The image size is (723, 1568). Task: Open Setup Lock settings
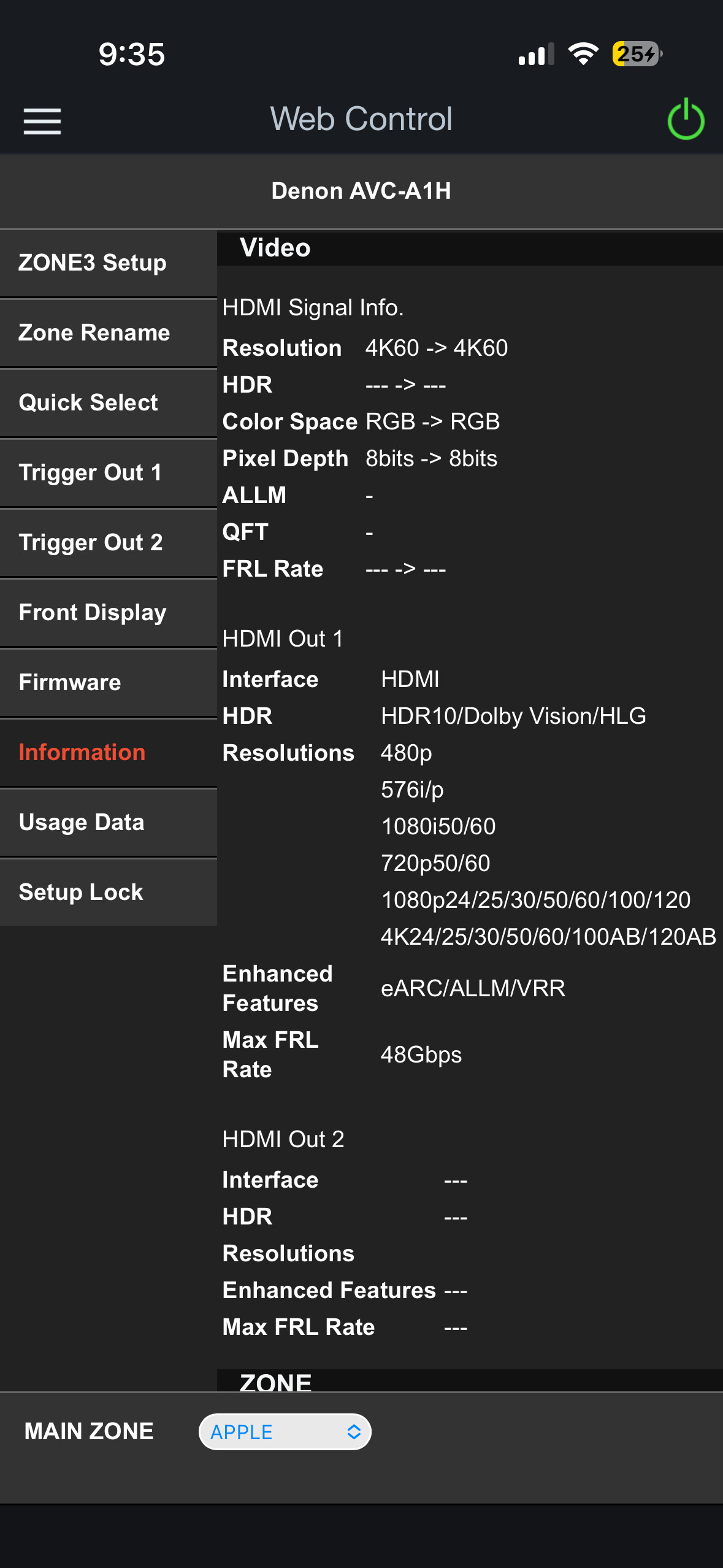[109, 893]
